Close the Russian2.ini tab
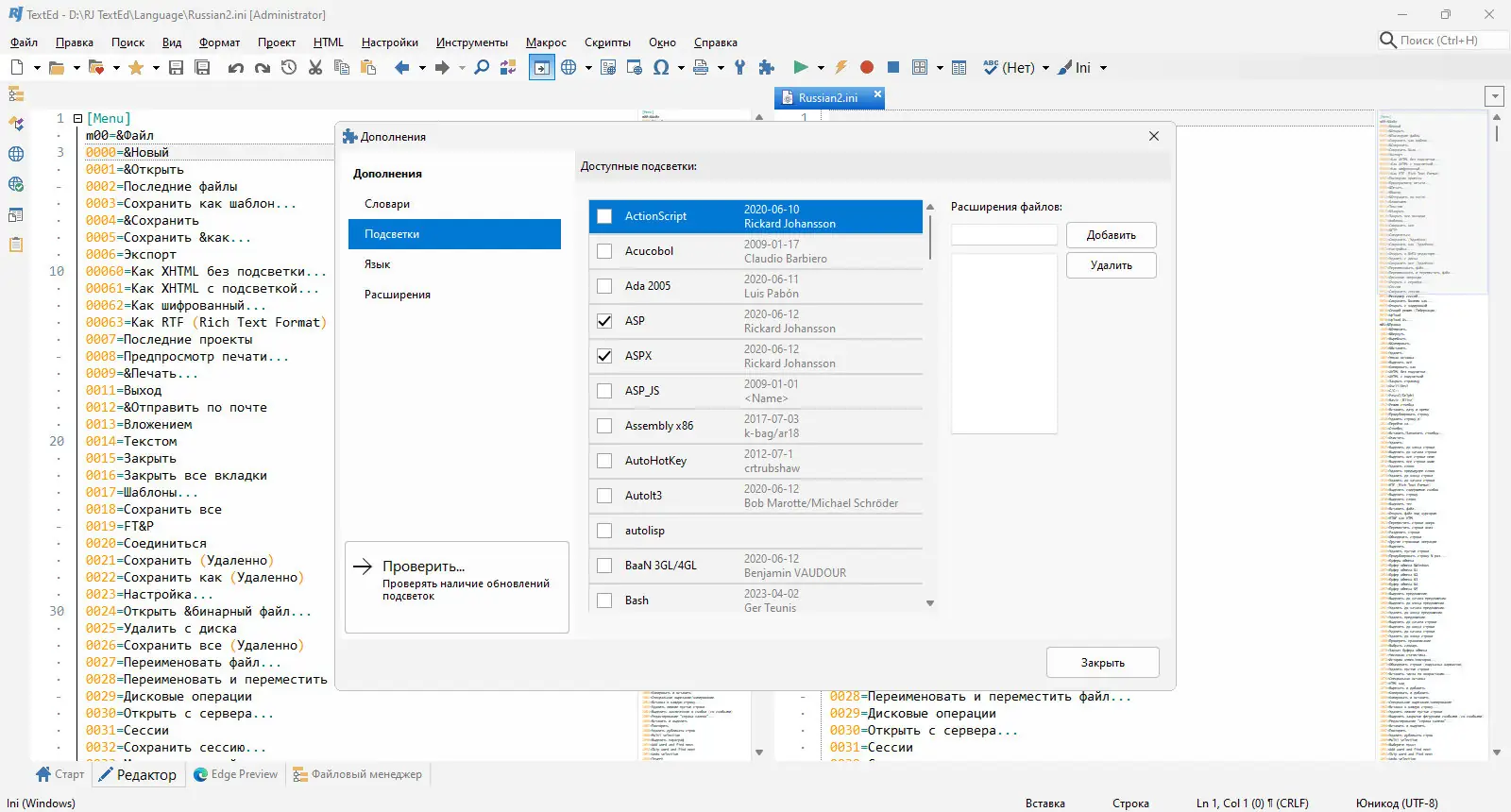This screenshot has height=812, width=1511. tap(877, 94)
